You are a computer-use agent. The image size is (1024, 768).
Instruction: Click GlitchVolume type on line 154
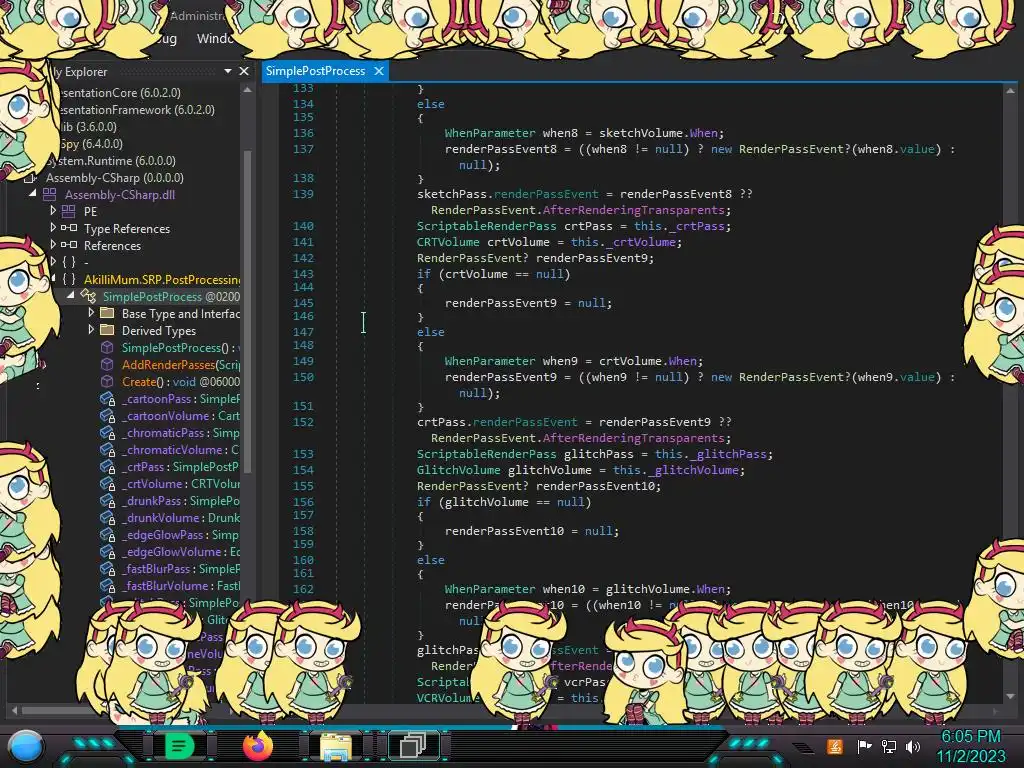tap(458, 470)
